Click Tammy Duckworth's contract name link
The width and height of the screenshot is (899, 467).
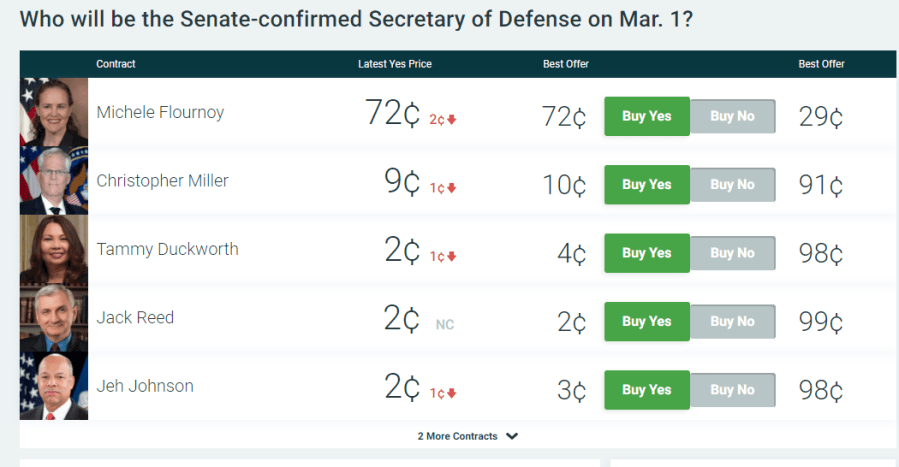[167, 249]
